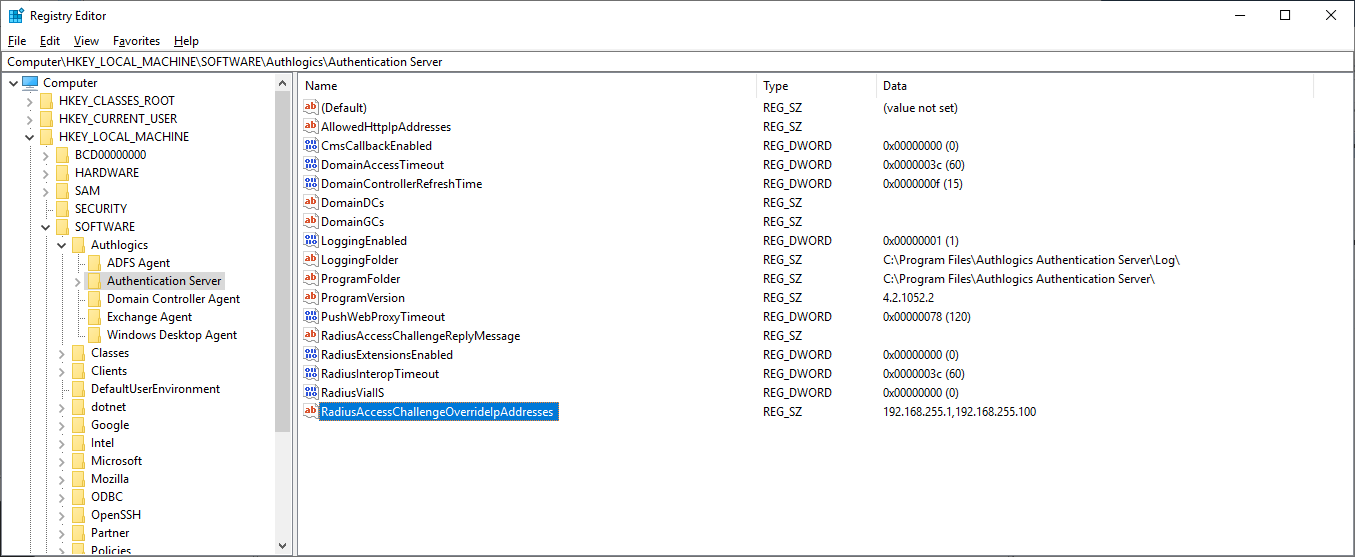
Task: Click the tree pane scroll down arrow
Action: [283, 545]
